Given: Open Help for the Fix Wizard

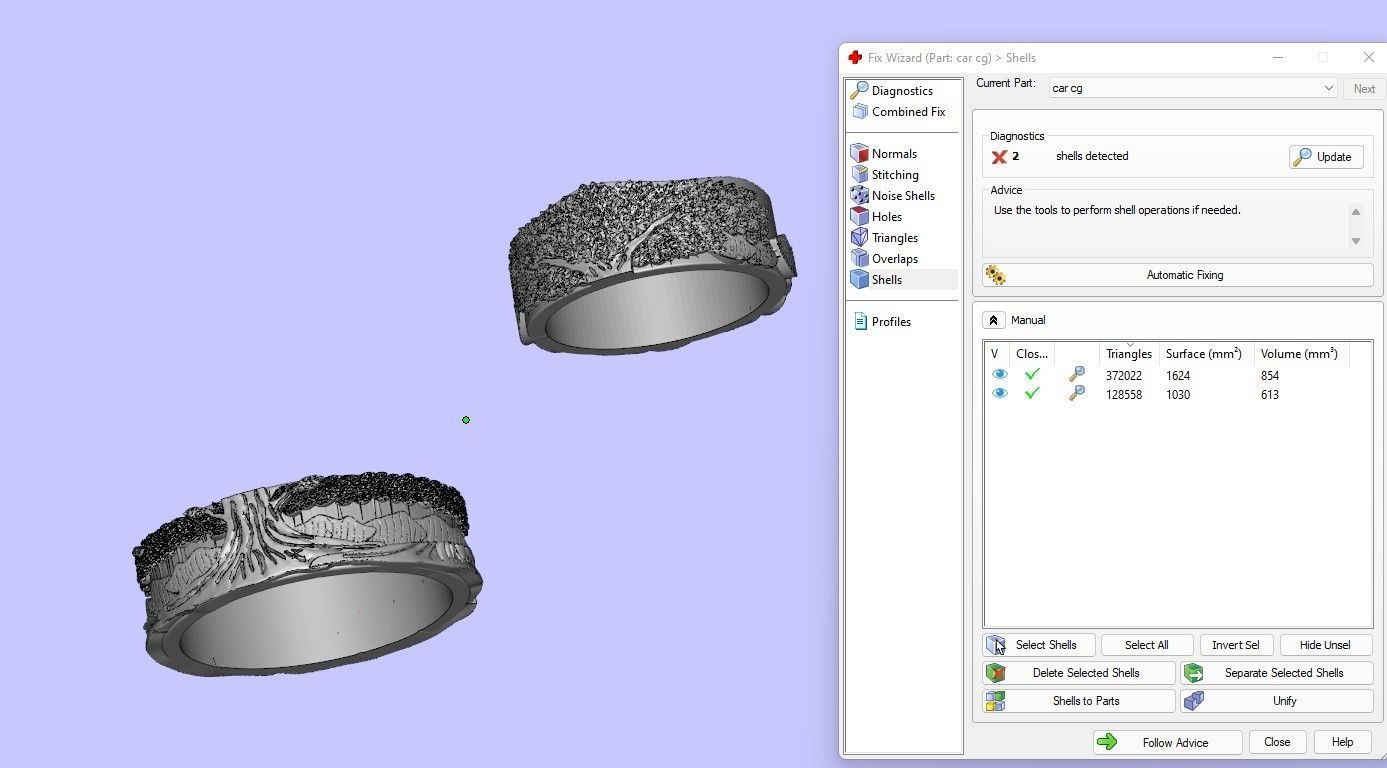Looking at the screenshot, I should 1342,742.
